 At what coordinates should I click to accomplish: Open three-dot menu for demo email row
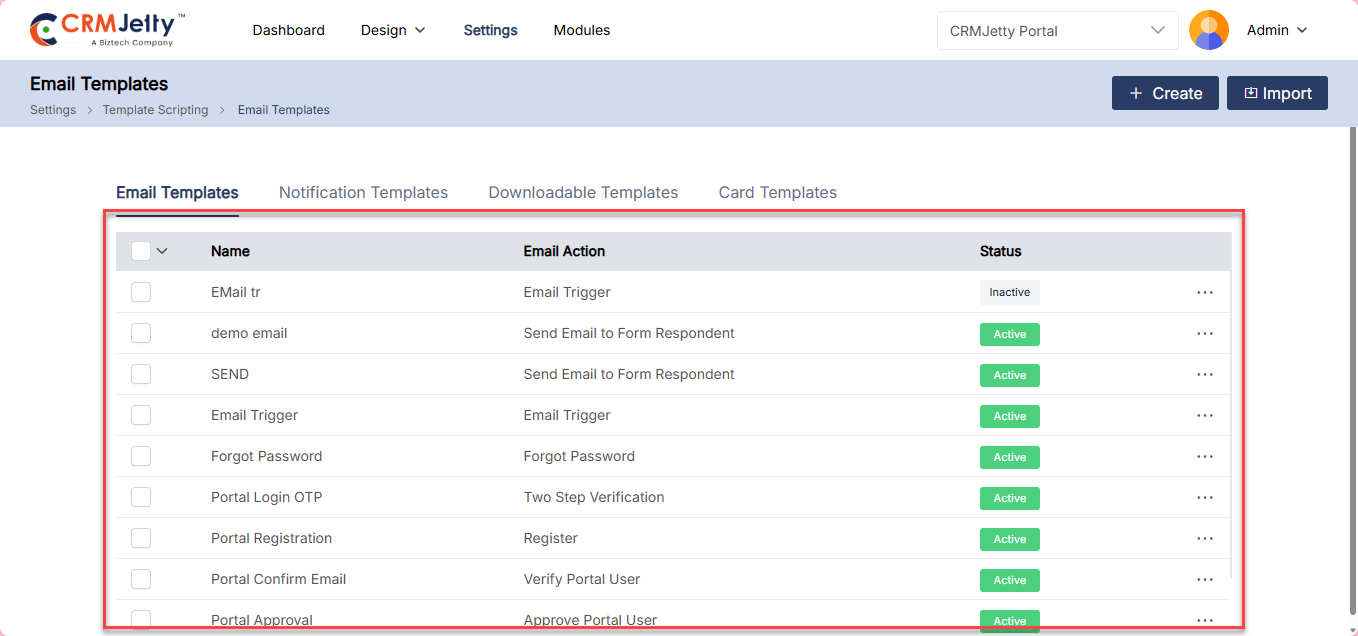[1204, 333]
